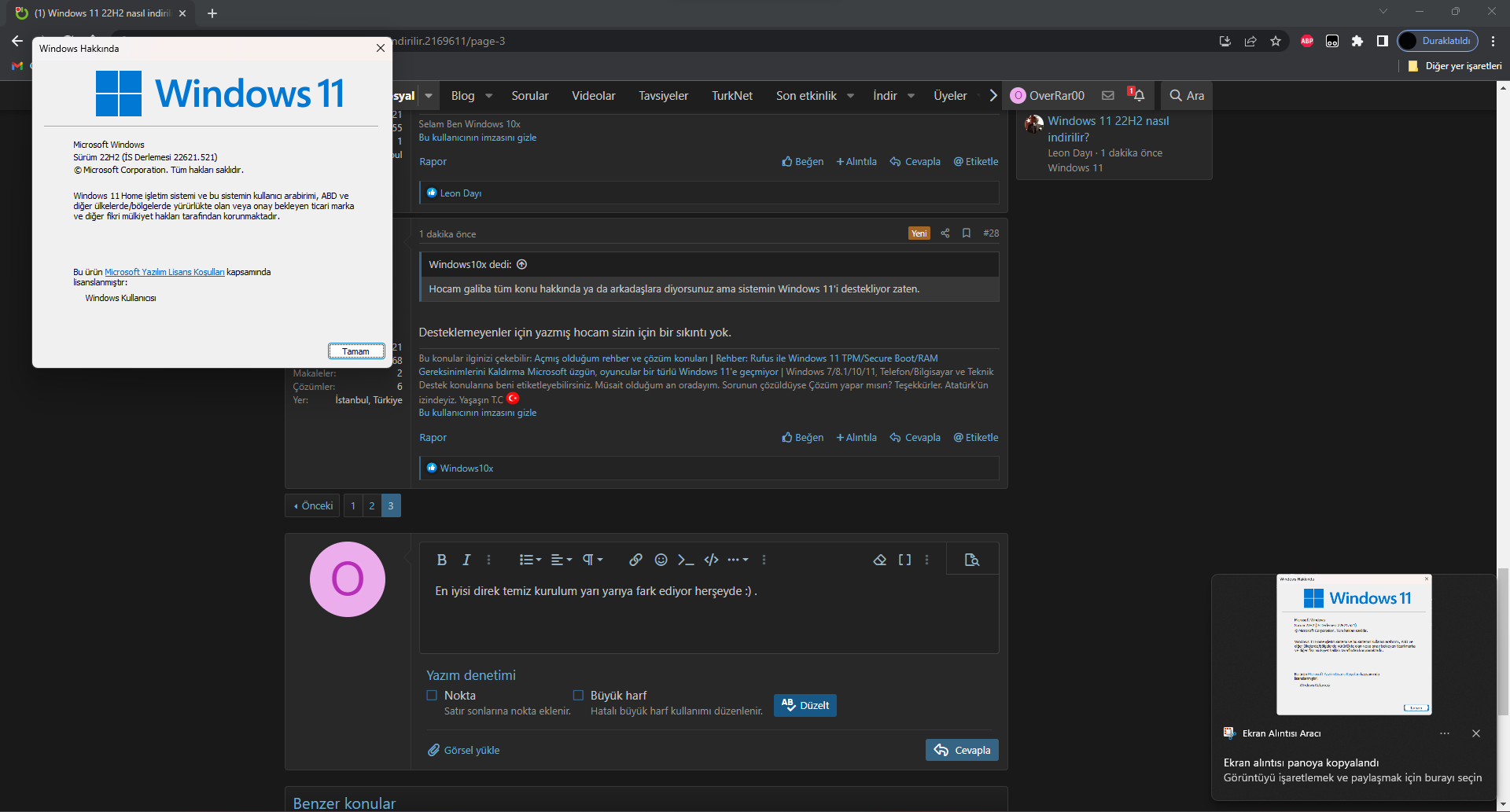The image size is (1510, 812).
Task: Share this page from the address bar
Action: (1250, 41)
